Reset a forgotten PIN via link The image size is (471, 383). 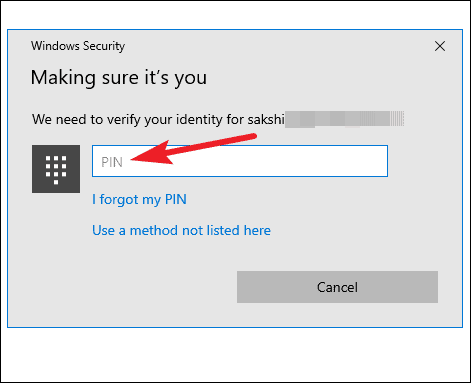139,199
